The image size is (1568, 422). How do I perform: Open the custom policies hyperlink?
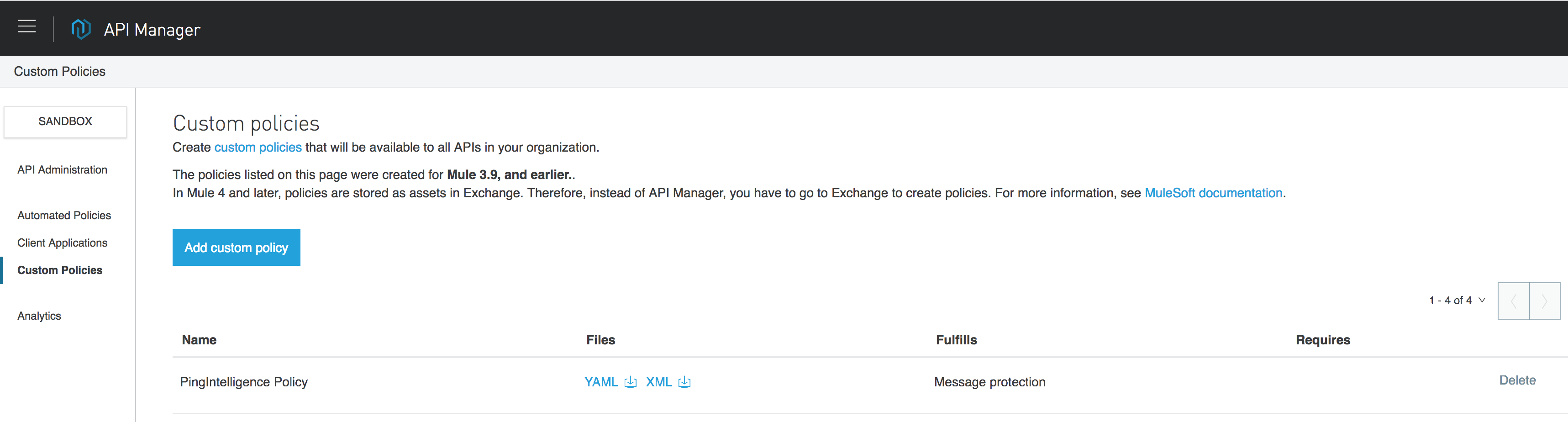tap(258, 148)
